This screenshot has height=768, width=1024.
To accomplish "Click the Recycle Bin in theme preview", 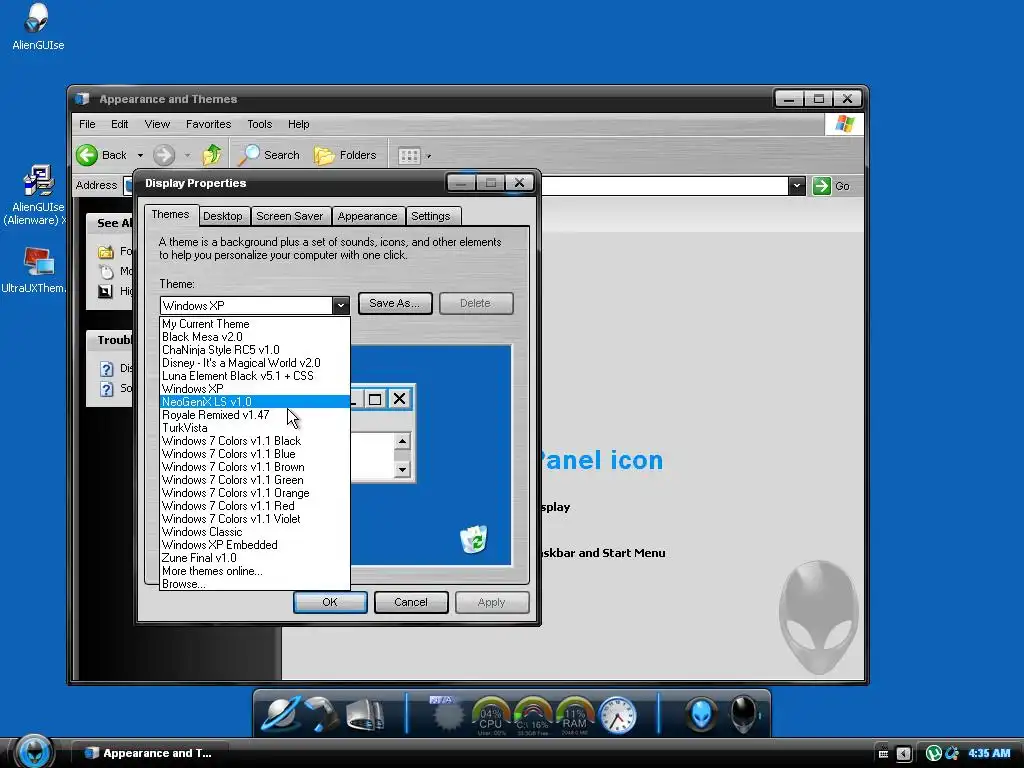I will (473, 539).
